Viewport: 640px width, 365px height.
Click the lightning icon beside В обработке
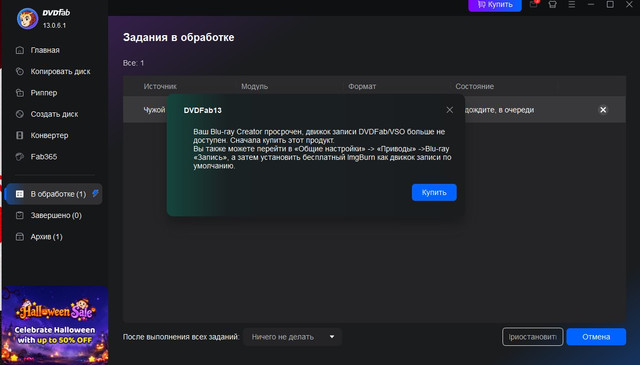(x=95, y=193)
